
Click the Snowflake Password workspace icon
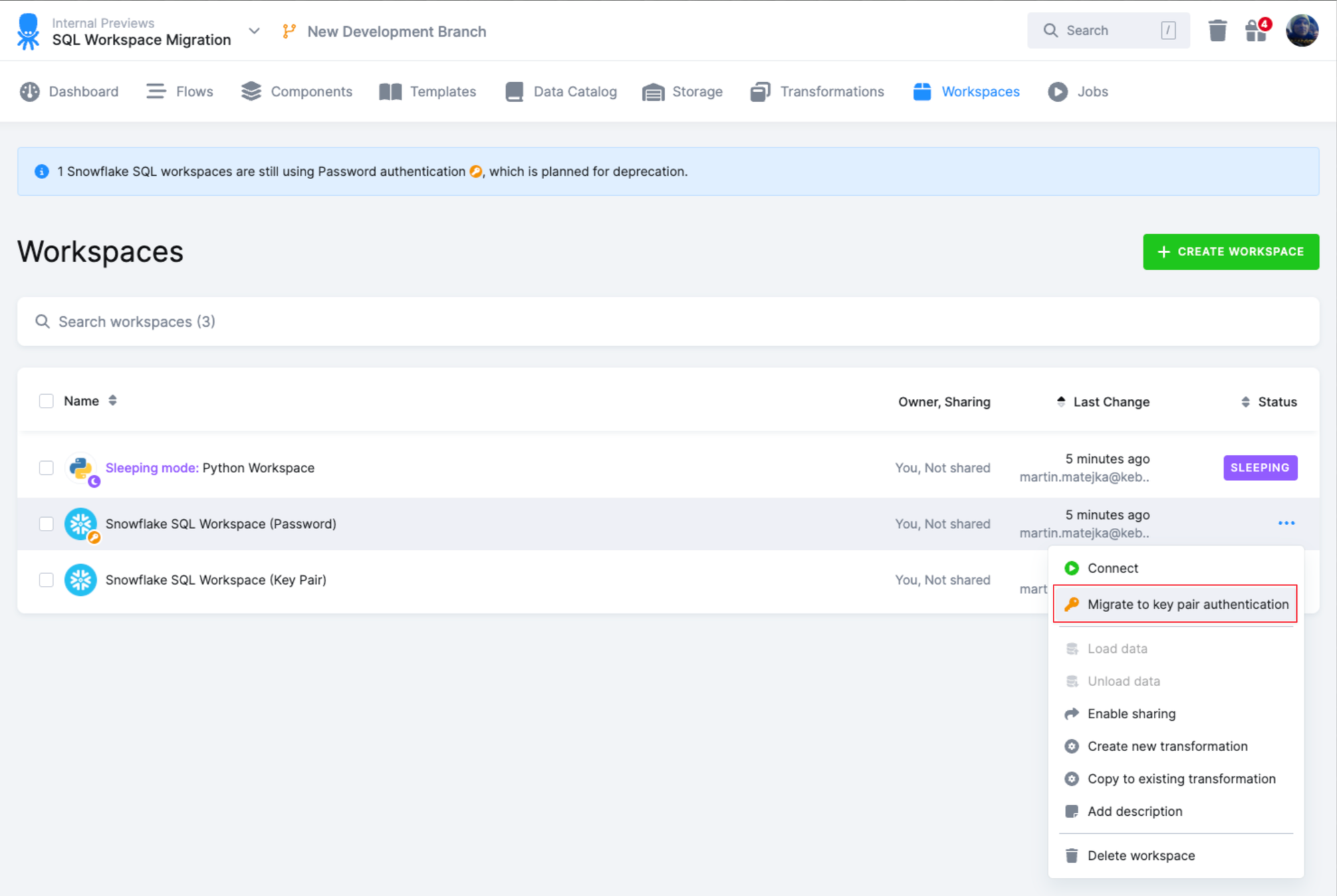[81, 525]
